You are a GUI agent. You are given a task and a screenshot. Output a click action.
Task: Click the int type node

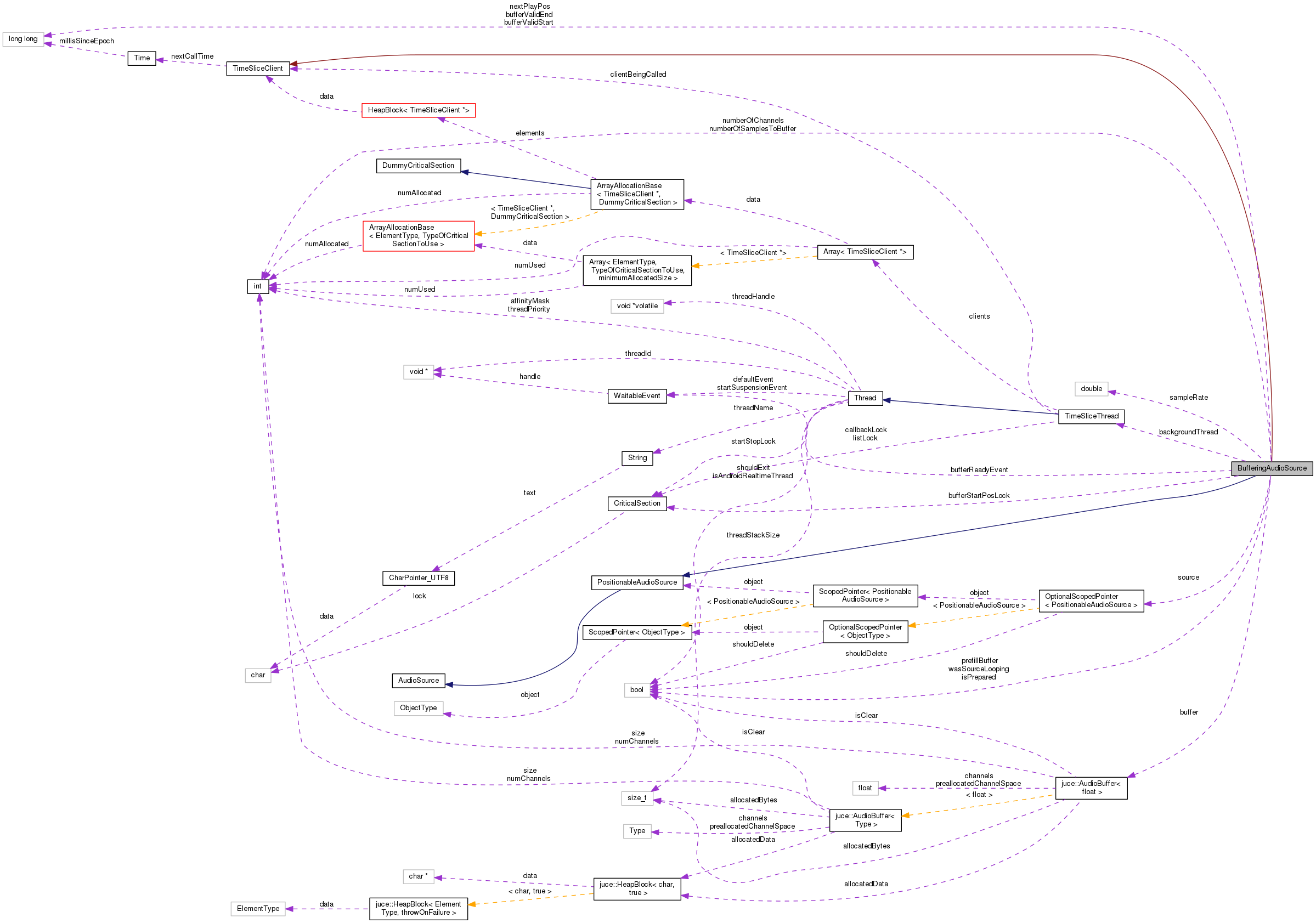click(x=258, y=286)
